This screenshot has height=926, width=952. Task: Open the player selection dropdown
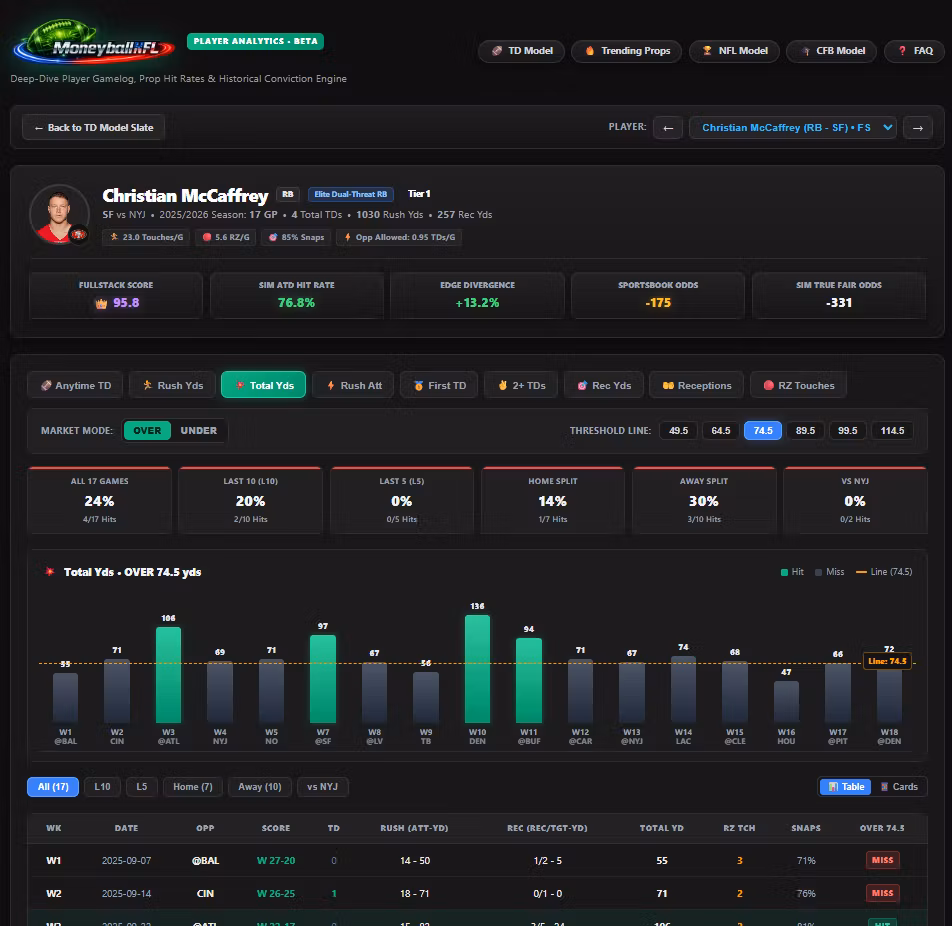[x=792, y=128]
